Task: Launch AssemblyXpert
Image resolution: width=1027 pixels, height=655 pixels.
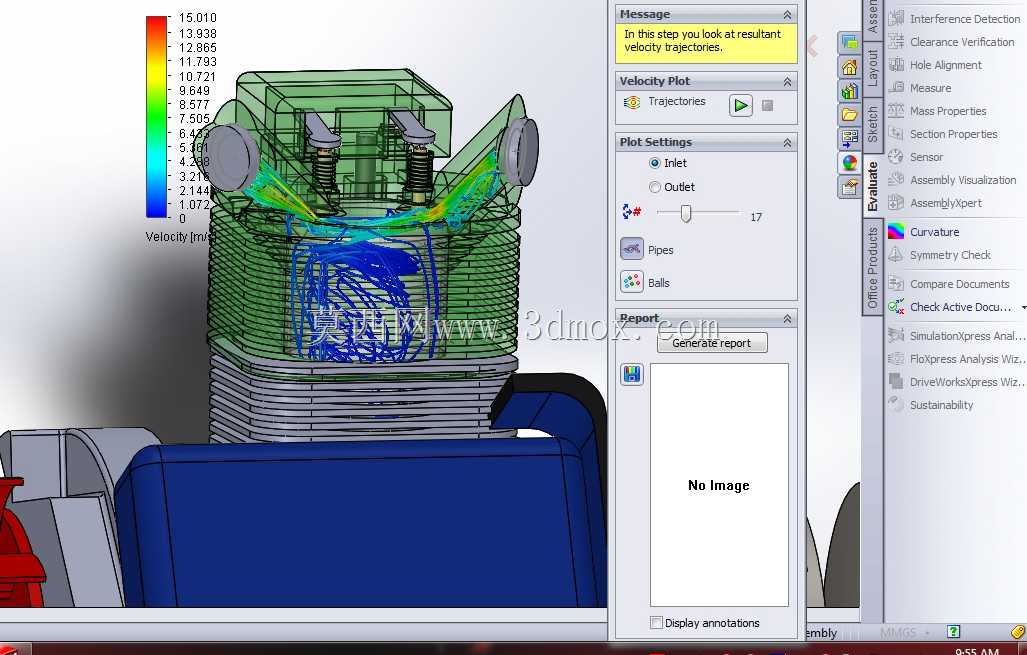Action: (x=935, y=202)
